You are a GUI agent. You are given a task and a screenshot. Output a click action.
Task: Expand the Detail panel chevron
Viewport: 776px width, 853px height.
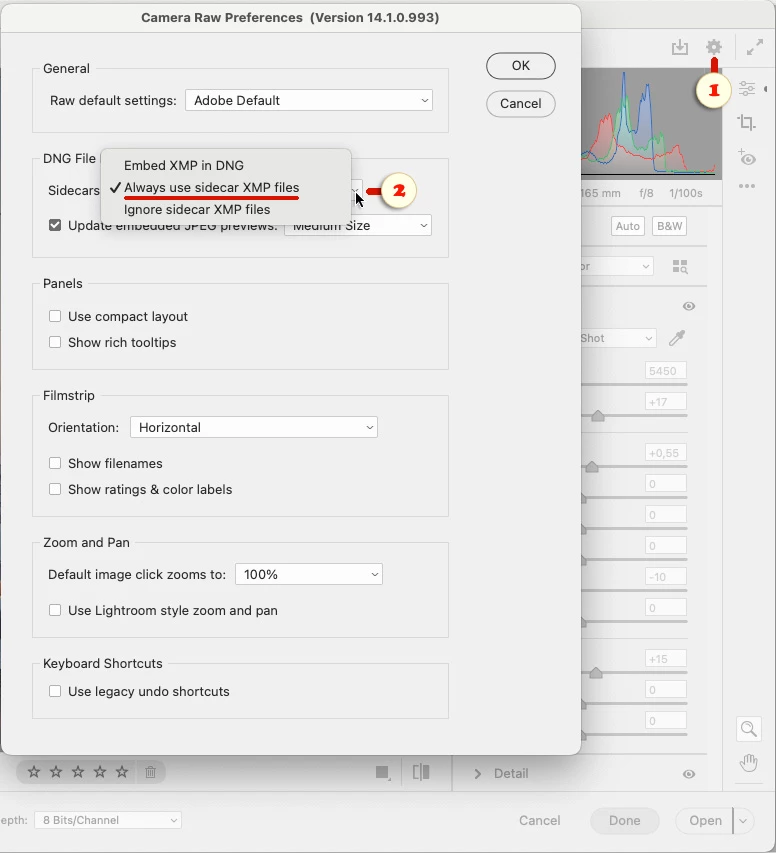(477, 774)
